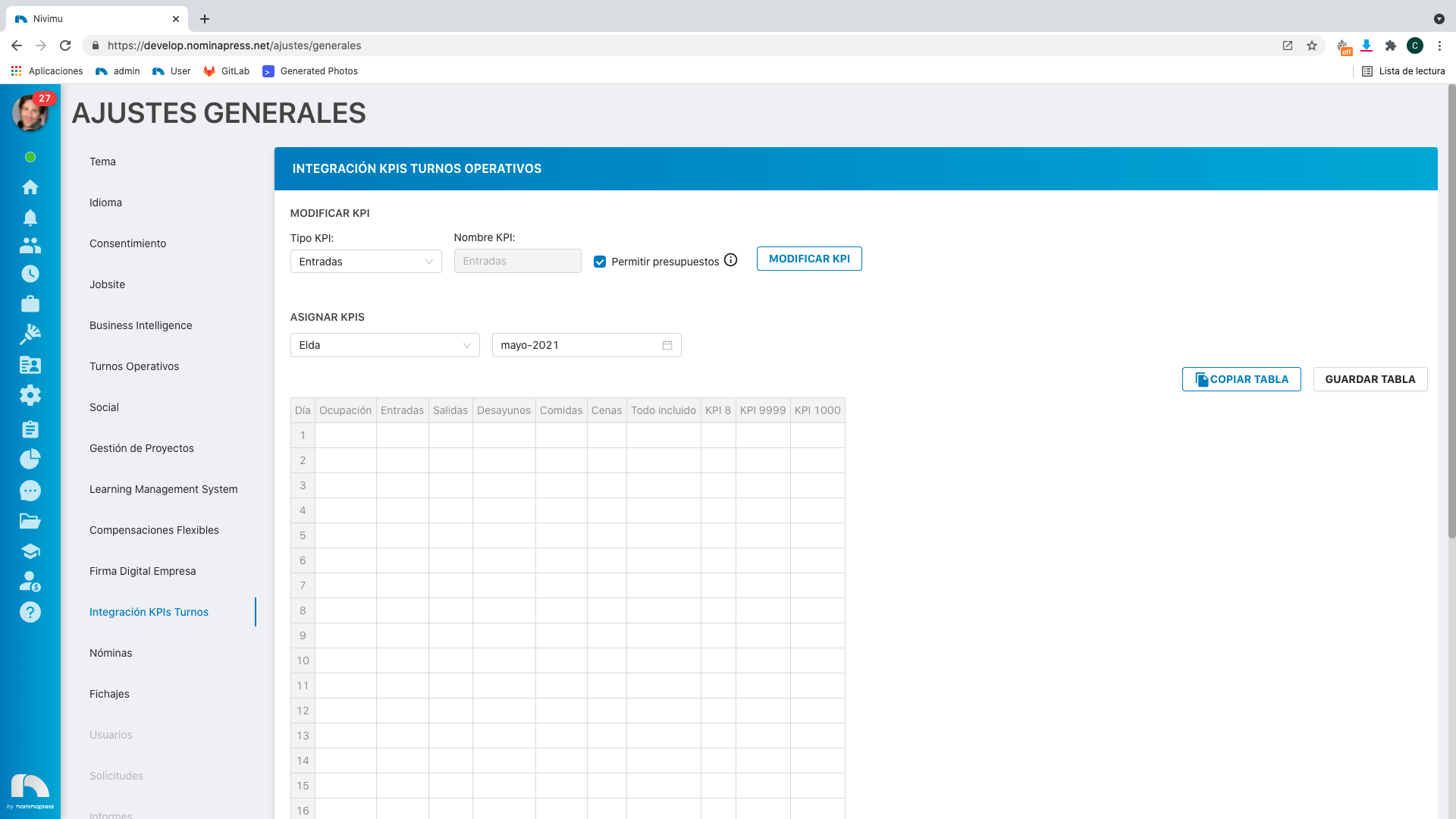The image size is (1456, 819).
Task: Select Compensaciones Flexibles section
Action: (154, 530)
